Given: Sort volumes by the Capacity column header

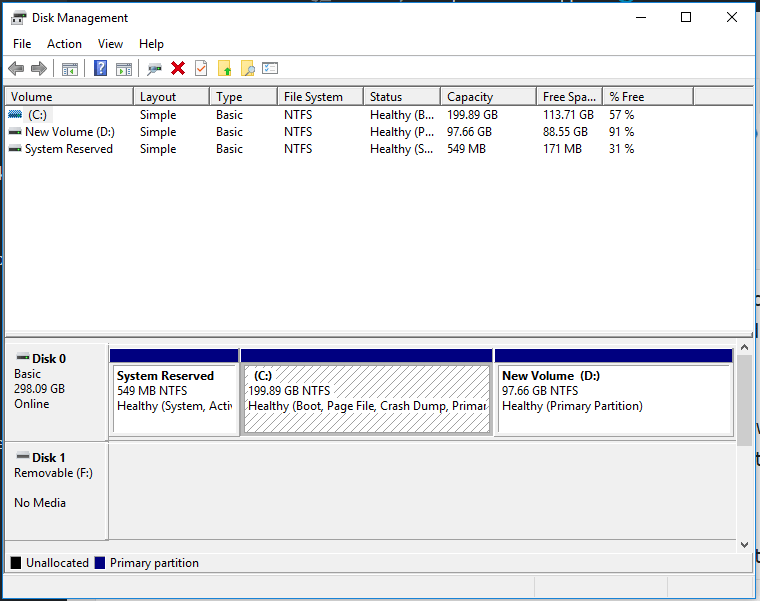Looking at the screenshot, I should coord(470,97).
